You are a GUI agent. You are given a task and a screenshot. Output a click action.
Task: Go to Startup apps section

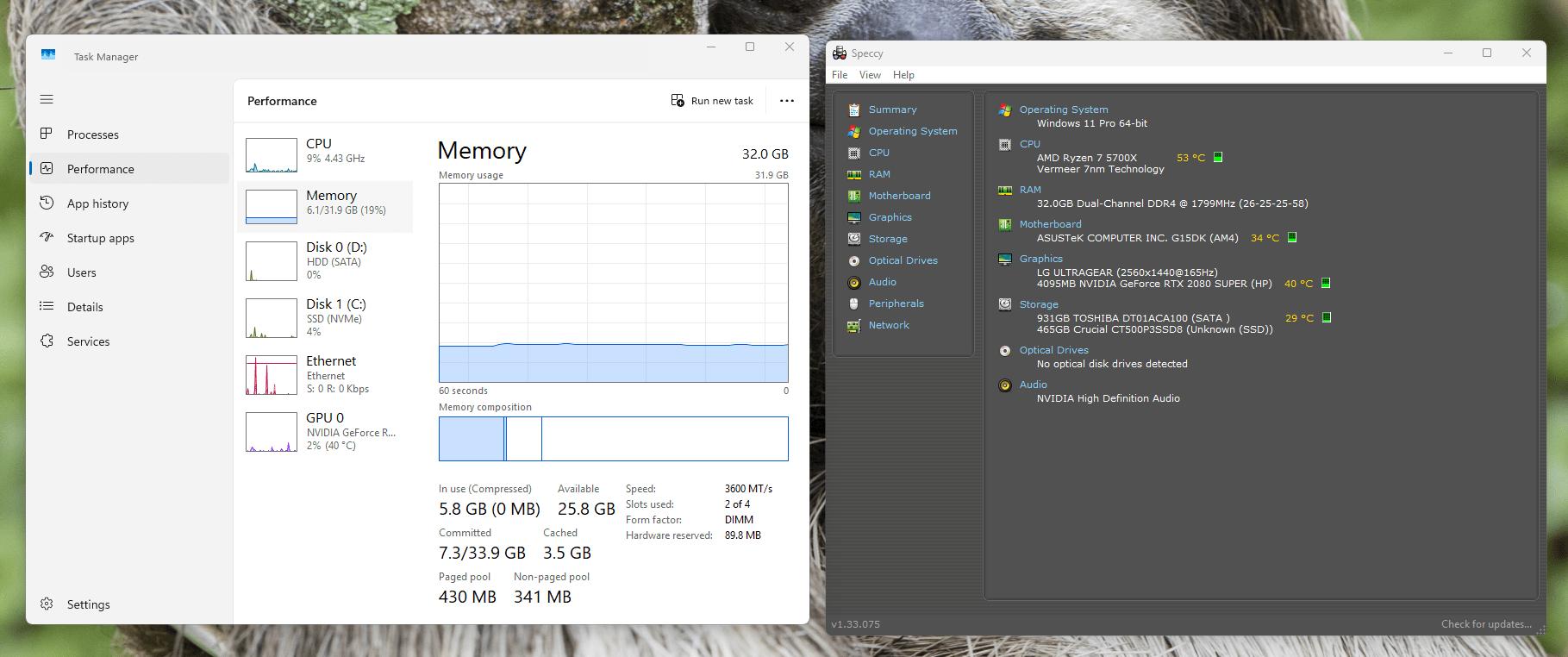coord(100,238)
